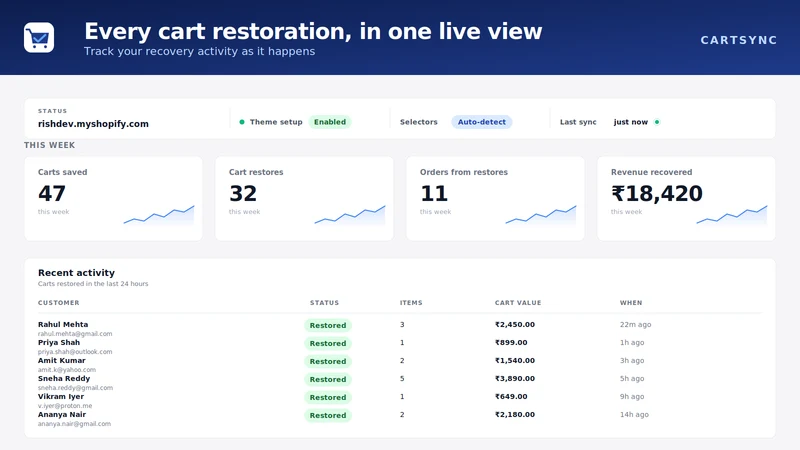Click cart value ₹2,180.00
Image resolution: width=800 pixels, height=450 pixels.
pos(515,414)
